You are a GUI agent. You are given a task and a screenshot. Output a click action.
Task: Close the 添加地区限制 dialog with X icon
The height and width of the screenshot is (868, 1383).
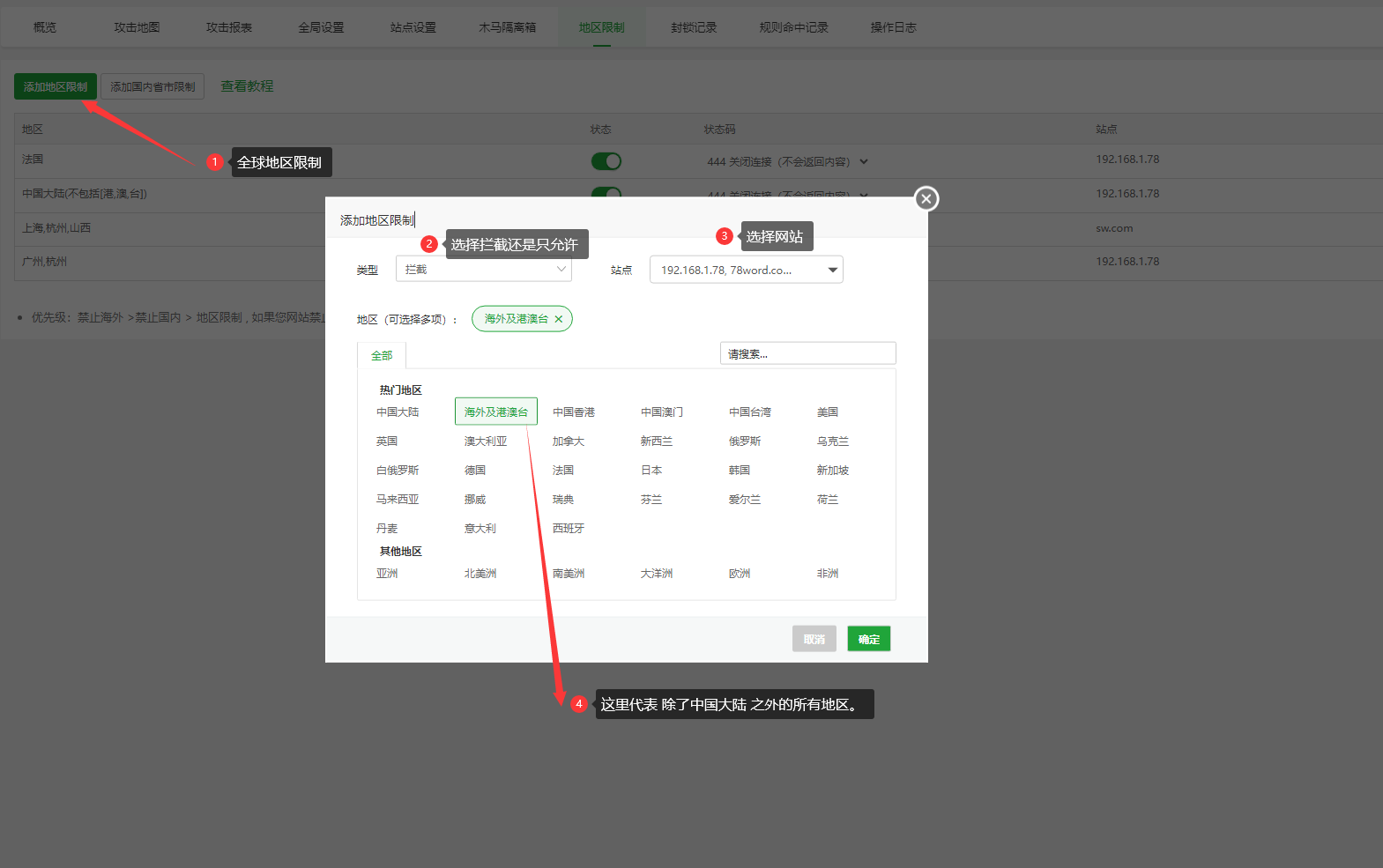click(x=926, y=199)
